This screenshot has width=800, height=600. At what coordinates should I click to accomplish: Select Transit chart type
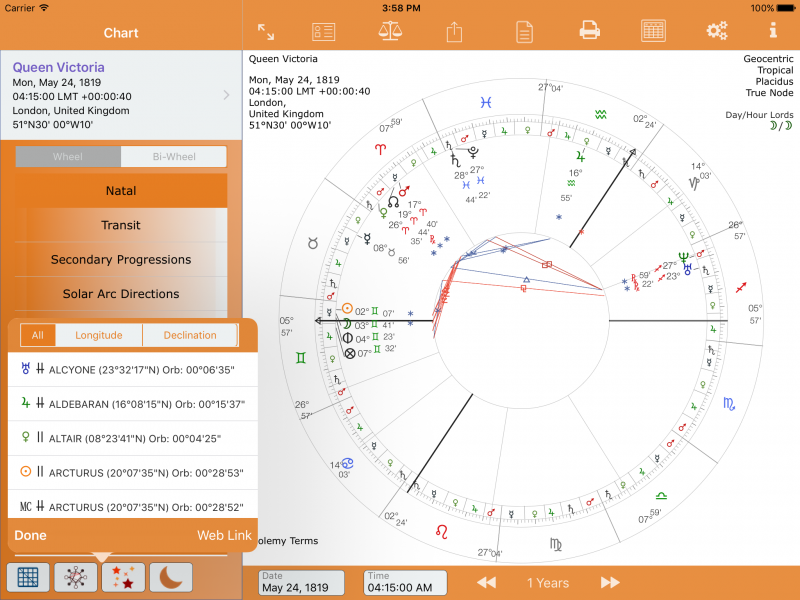point(121,225)
